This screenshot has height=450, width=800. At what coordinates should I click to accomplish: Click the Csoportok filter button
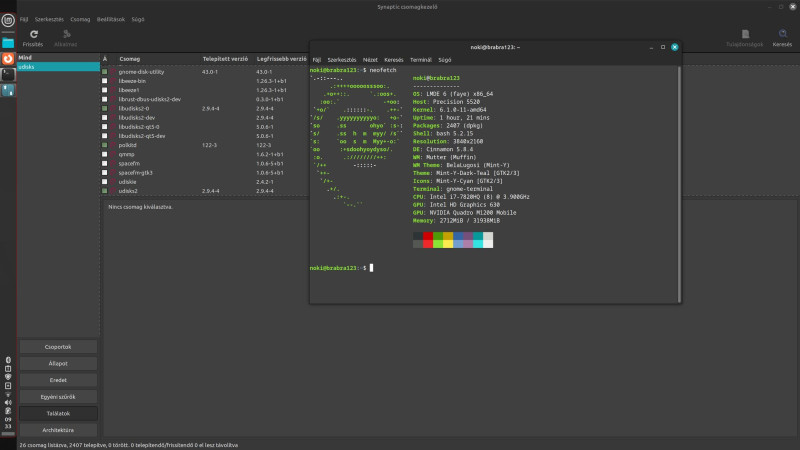(58, 347)
